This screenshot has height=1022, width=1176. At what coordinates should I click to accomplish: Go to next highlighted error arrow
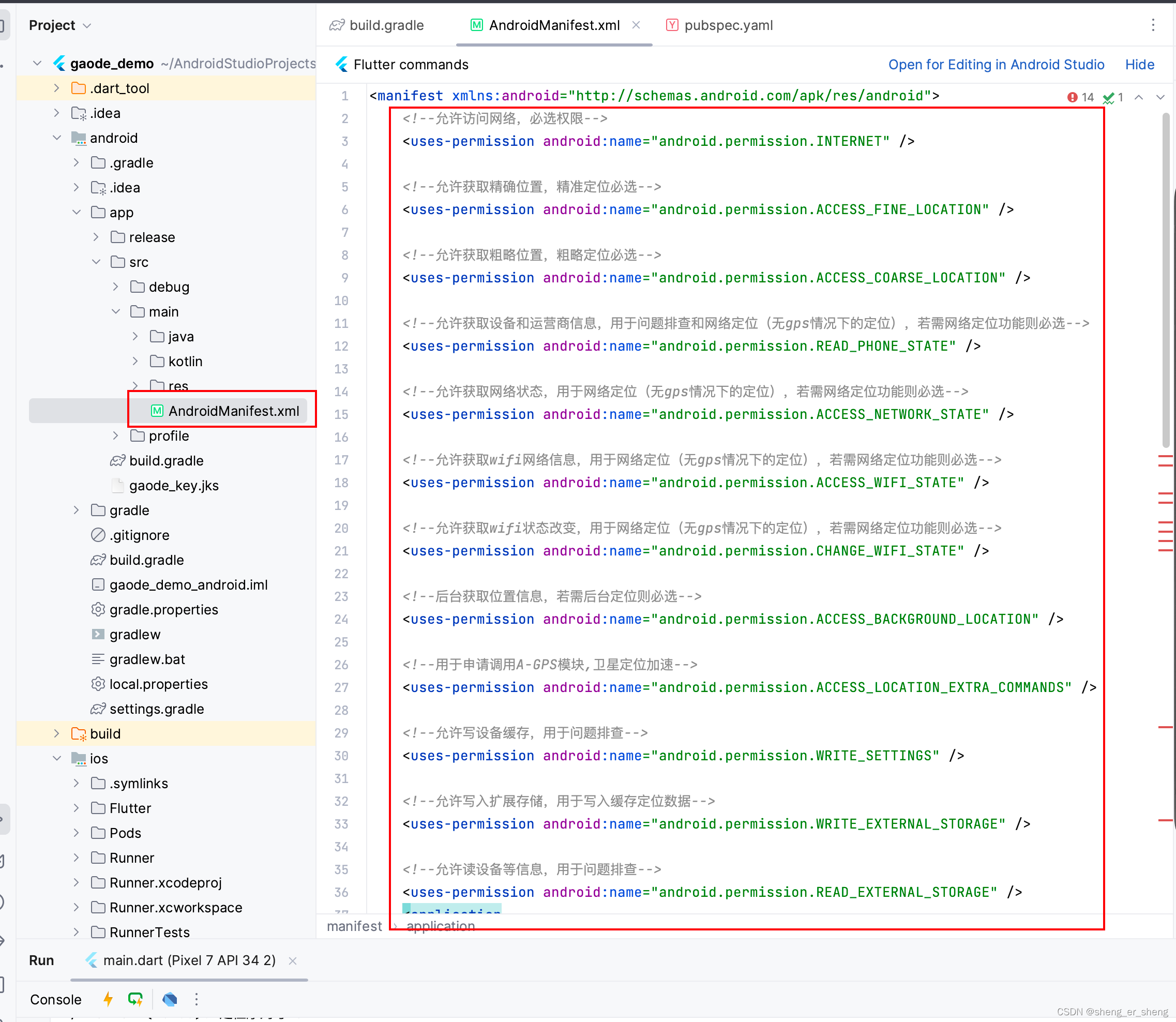coord(1160,97)
